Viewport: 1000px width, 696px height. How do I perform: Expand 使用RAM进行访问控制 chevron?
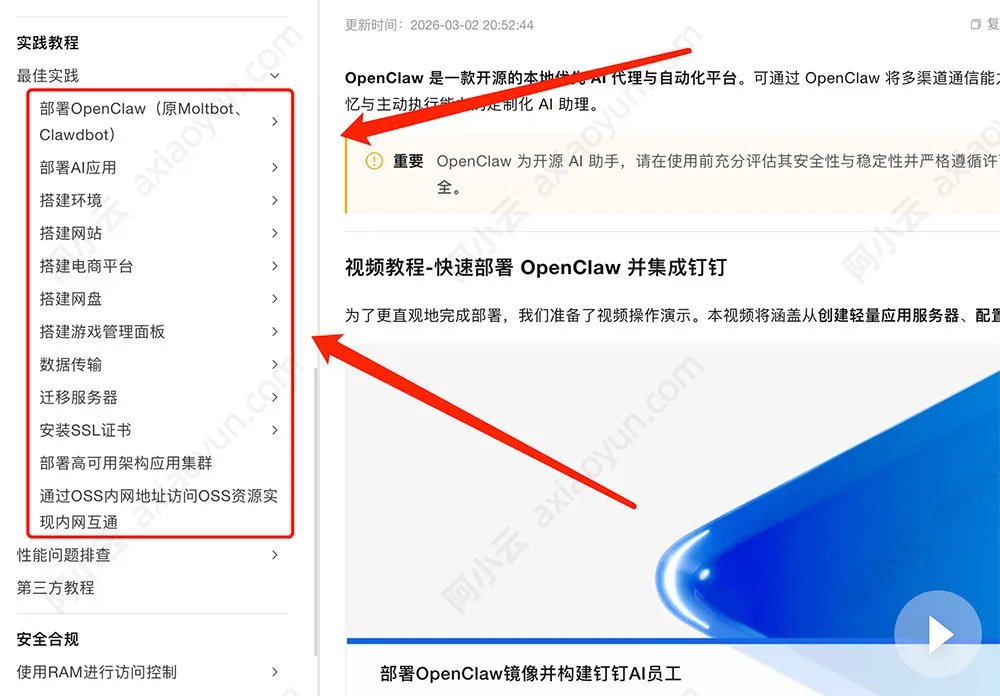(275, 672)
